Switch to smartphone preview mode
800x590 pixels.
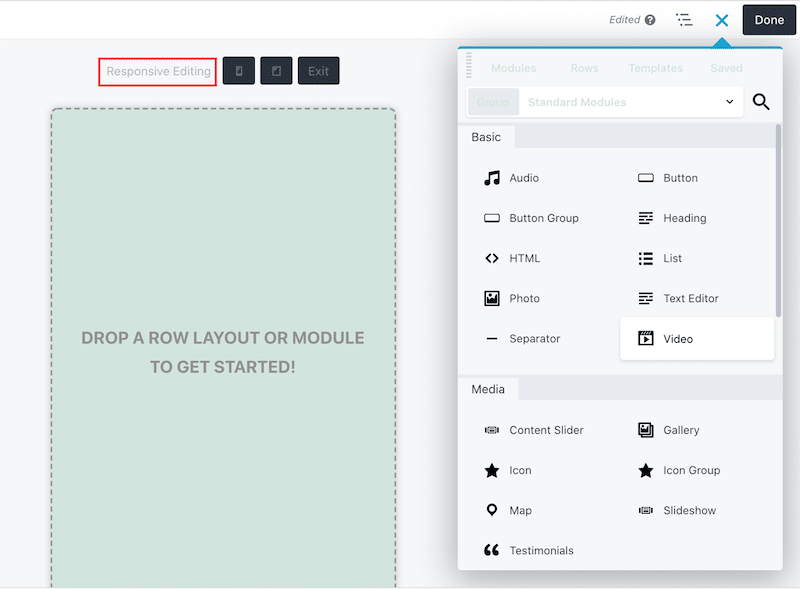(x=239, y=70)
